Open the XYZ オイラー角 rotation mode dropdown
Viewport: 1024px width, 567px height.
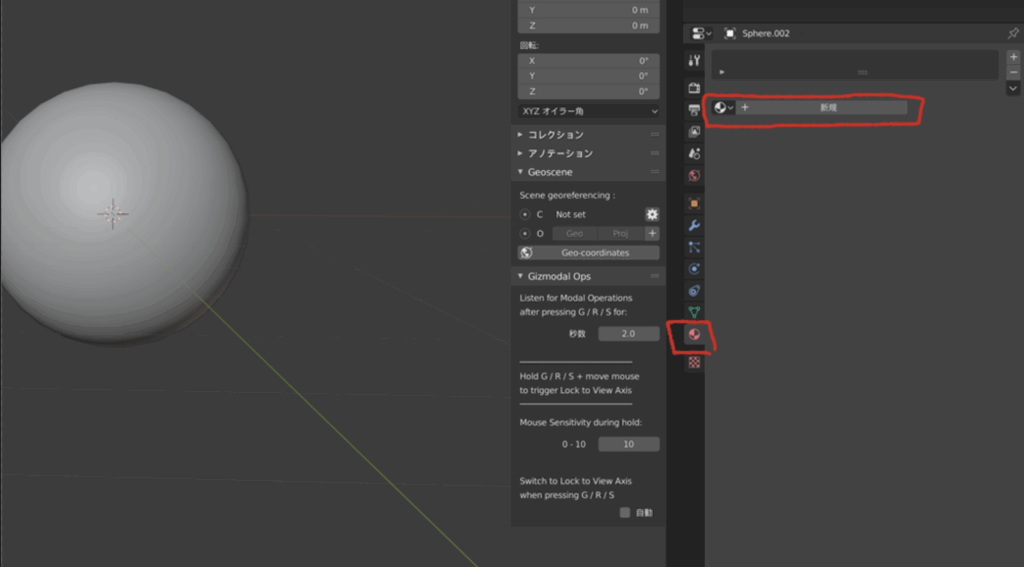pyautogui.click(x=588, y=111)
